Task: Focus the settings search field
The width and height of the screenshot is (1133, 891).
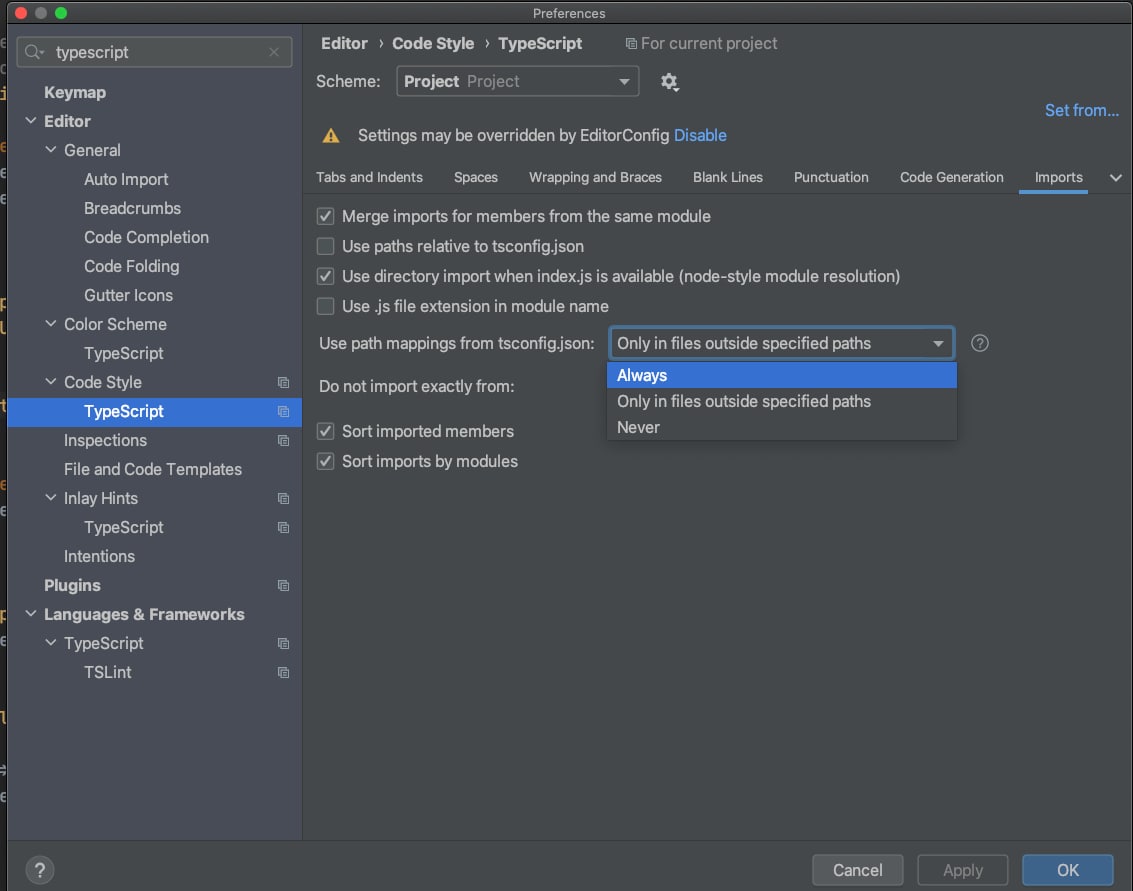Action: point(154,52)
